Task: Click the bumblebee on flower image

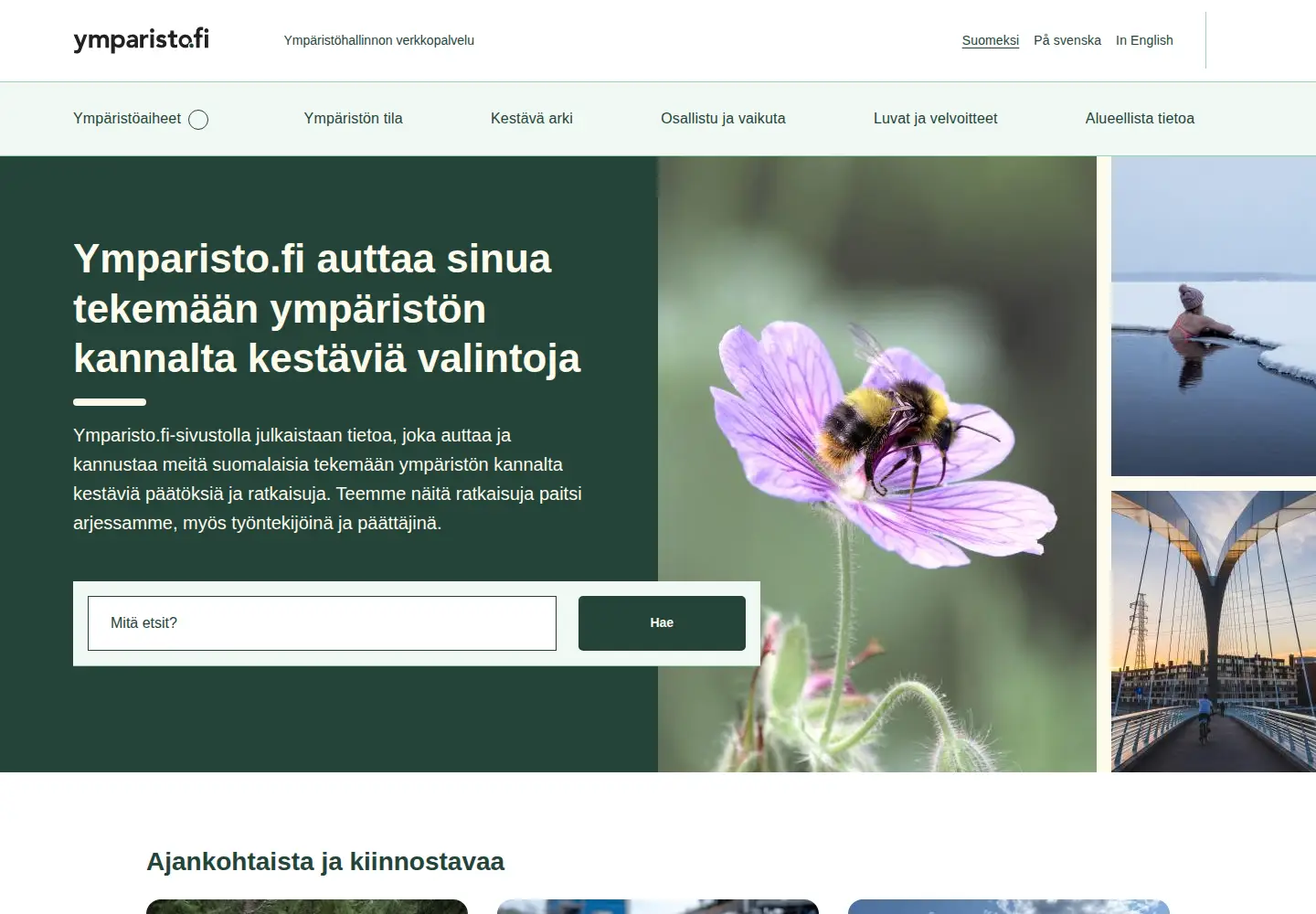Action: coord(877,464)
